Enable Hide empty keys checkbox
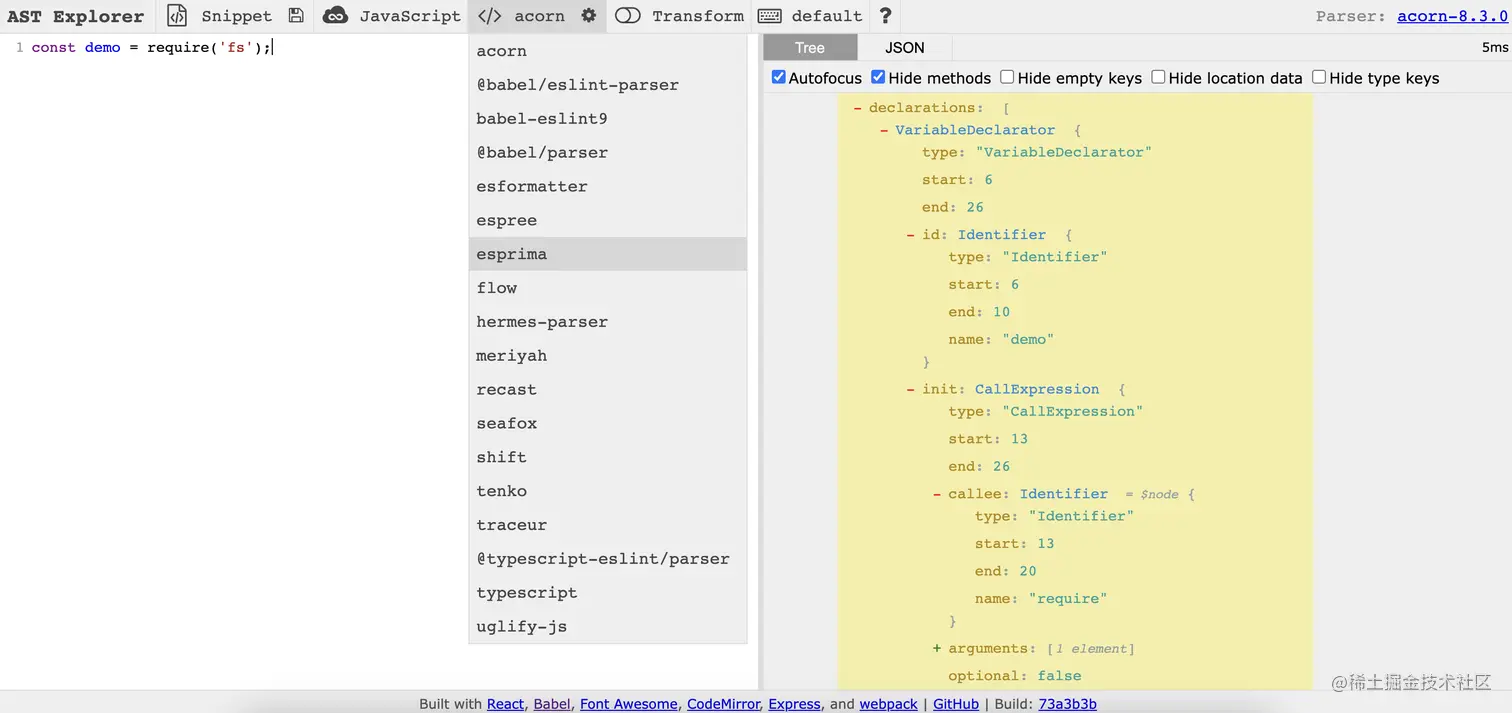 point(1007,77)
